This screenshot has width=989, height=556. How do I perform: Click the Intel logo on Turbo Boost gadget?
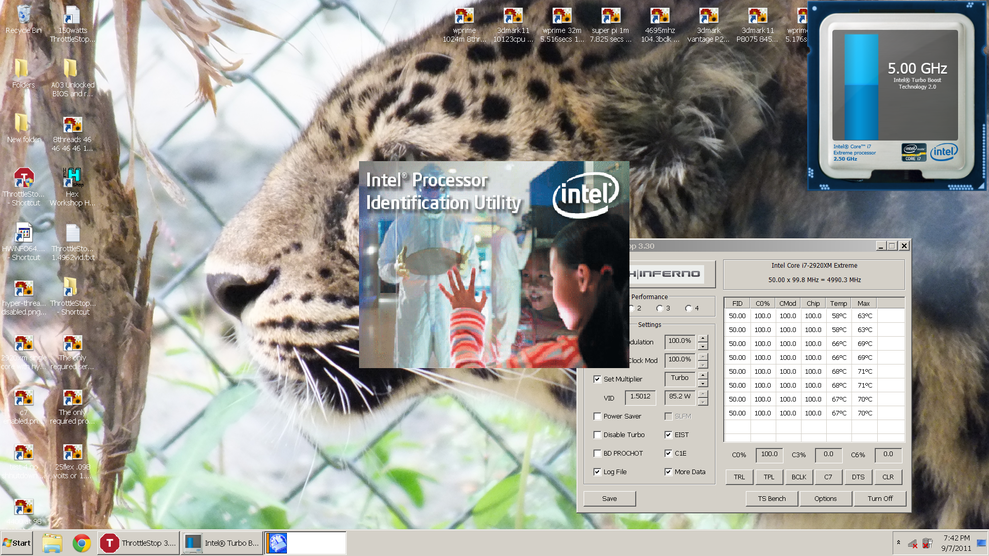(944, 151)
